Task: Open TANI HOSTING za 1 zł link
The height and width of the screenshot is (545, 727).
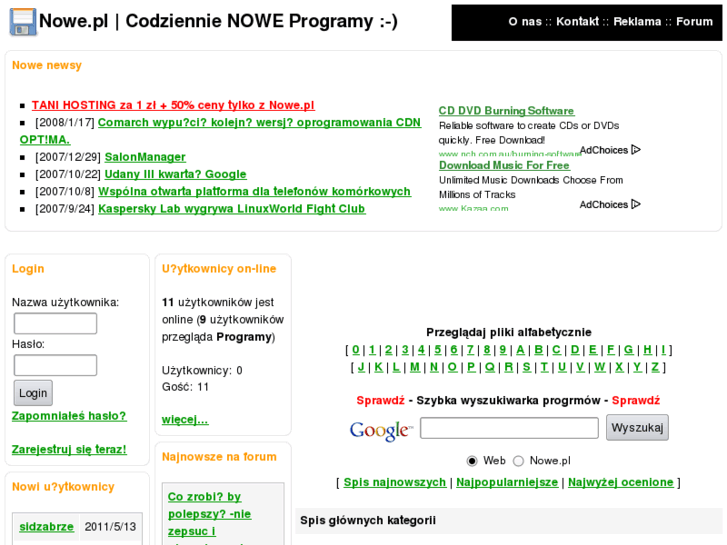Action: (173, 105)
